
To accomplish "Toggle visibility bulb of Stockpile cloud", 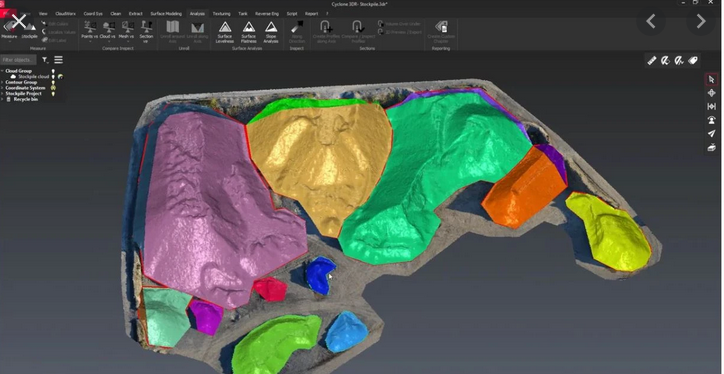I will [x=53, y=77].
